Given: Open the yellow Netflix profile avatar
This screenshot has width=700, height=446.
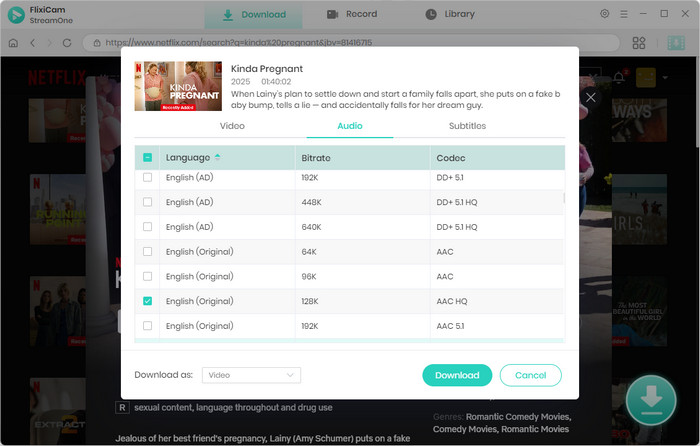Looking at the screenshot, I should 646,77.
